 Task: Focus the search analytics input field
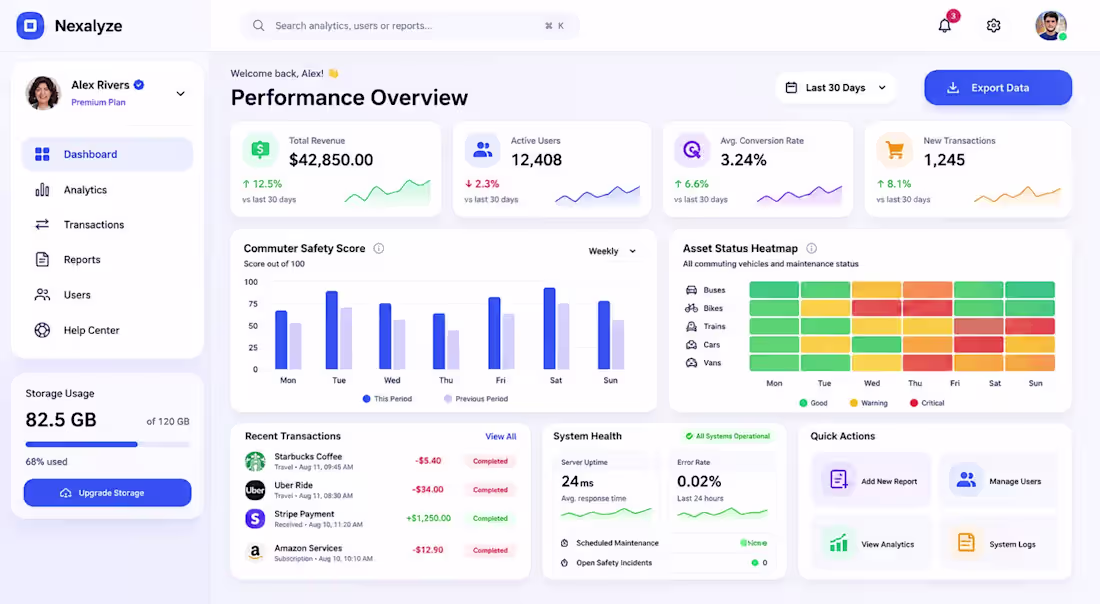pyautogui.click(x=410, y=26)
